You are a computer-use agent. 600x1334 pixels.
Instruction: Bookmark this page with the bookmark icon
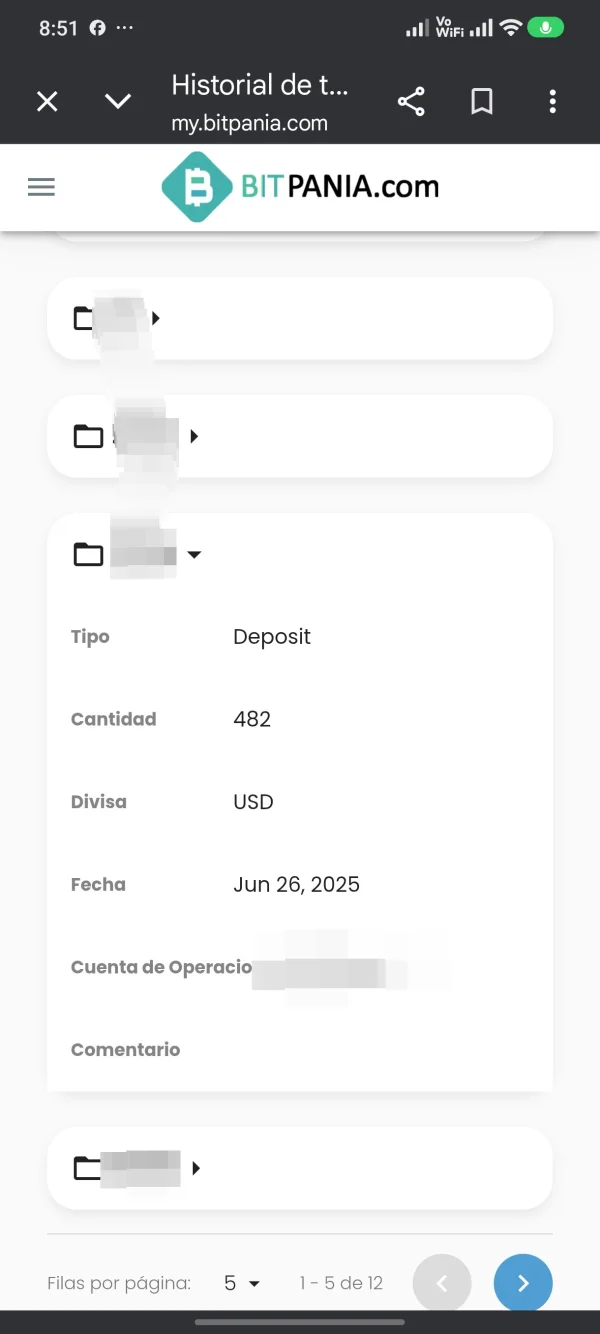482,101
